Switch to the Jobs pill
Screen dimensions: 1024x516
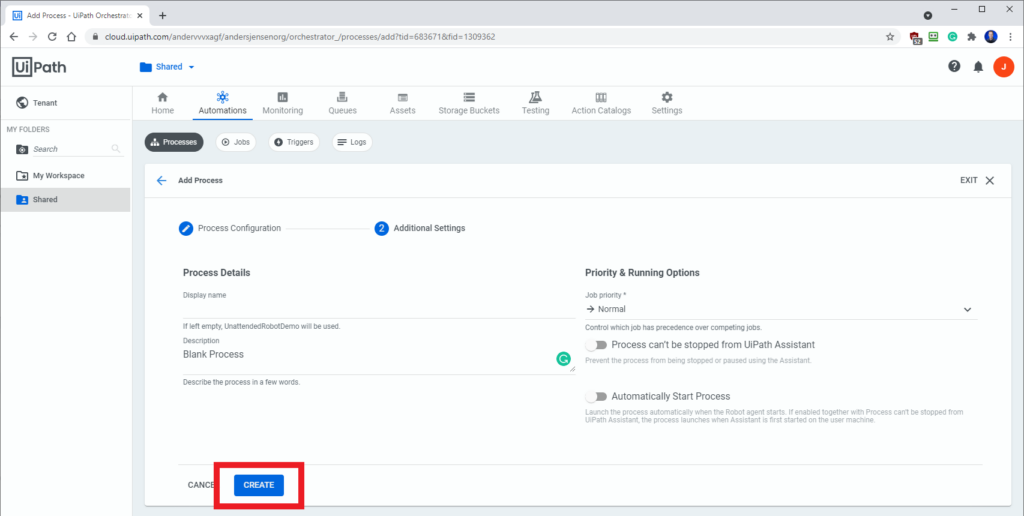point(236,142)
